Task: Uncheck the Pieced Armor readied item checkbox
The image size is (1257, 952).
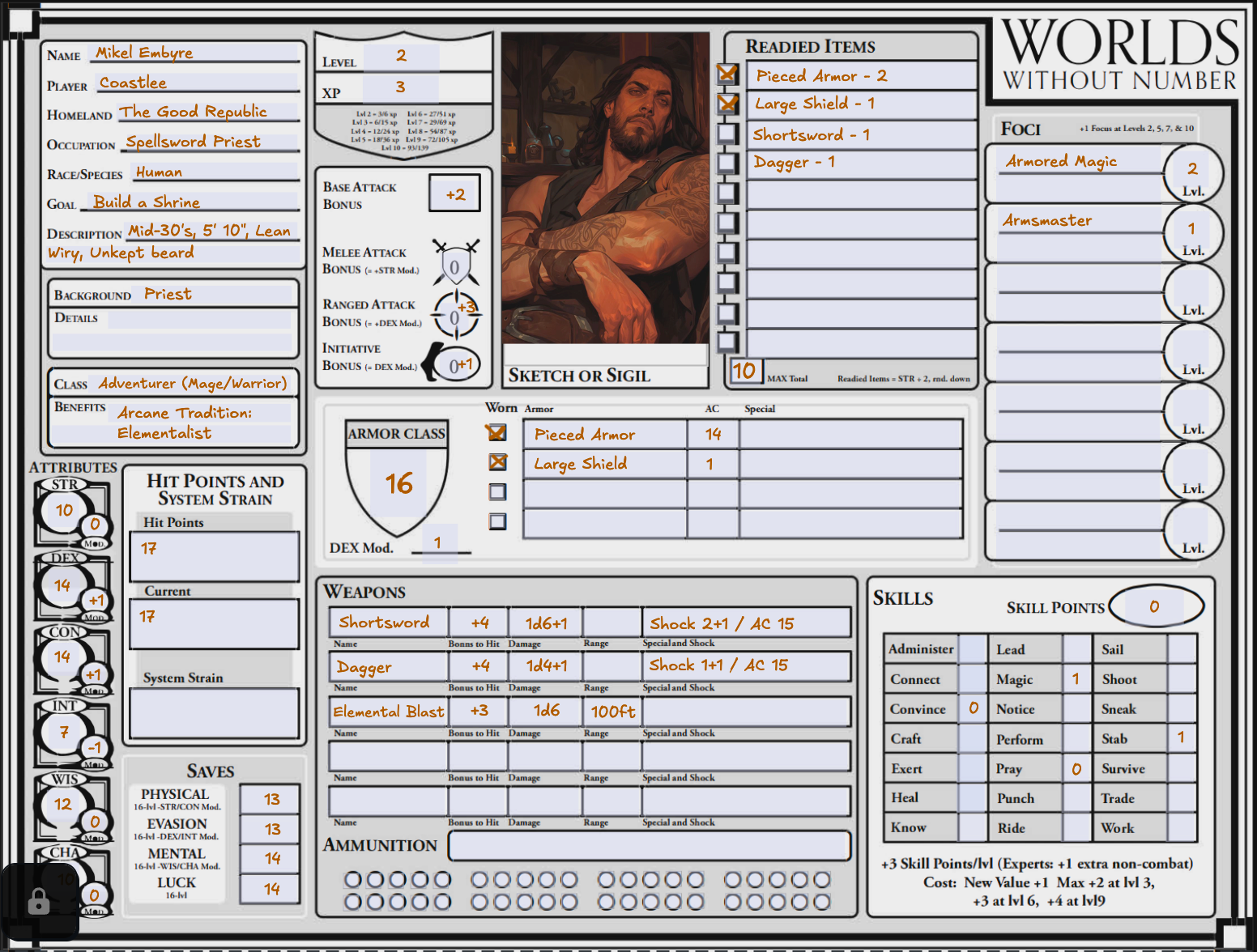Action: (x=727, y=74)
